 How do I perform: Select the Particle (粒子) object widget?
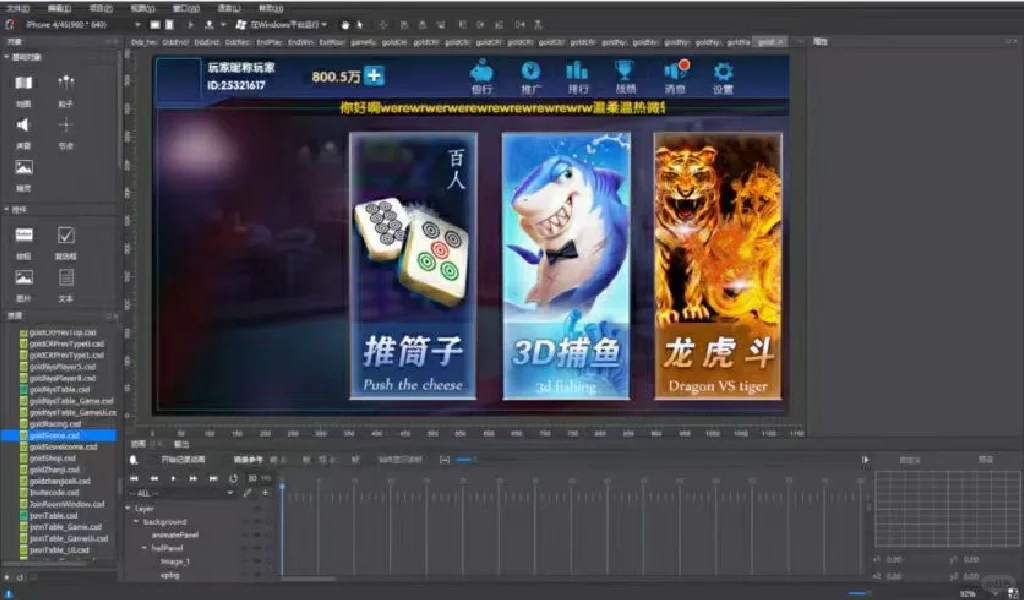(66, 82)
